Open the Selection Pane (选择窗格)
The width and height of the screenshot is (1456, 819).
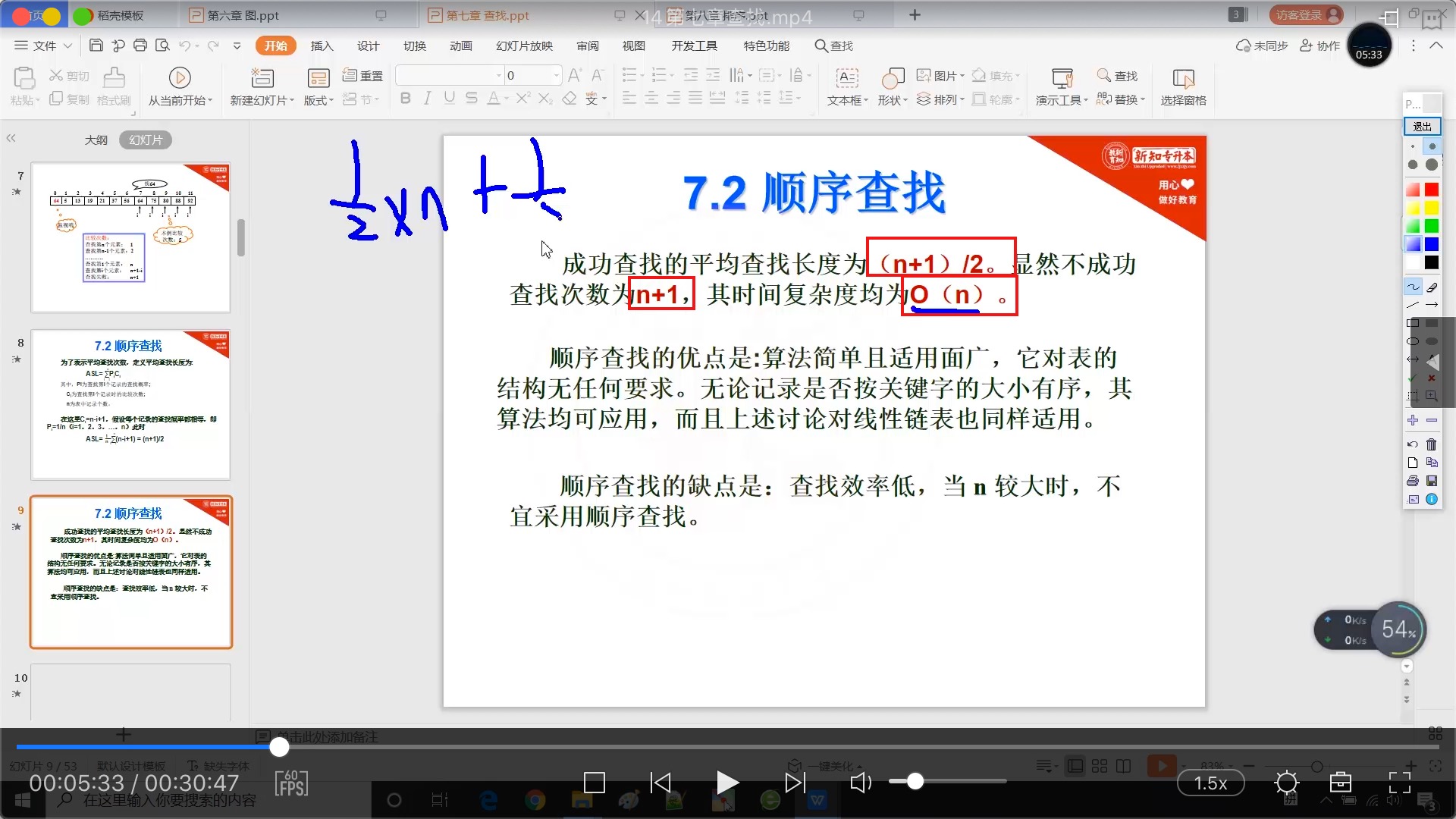pyautogui.click(x=1183, y=86)
